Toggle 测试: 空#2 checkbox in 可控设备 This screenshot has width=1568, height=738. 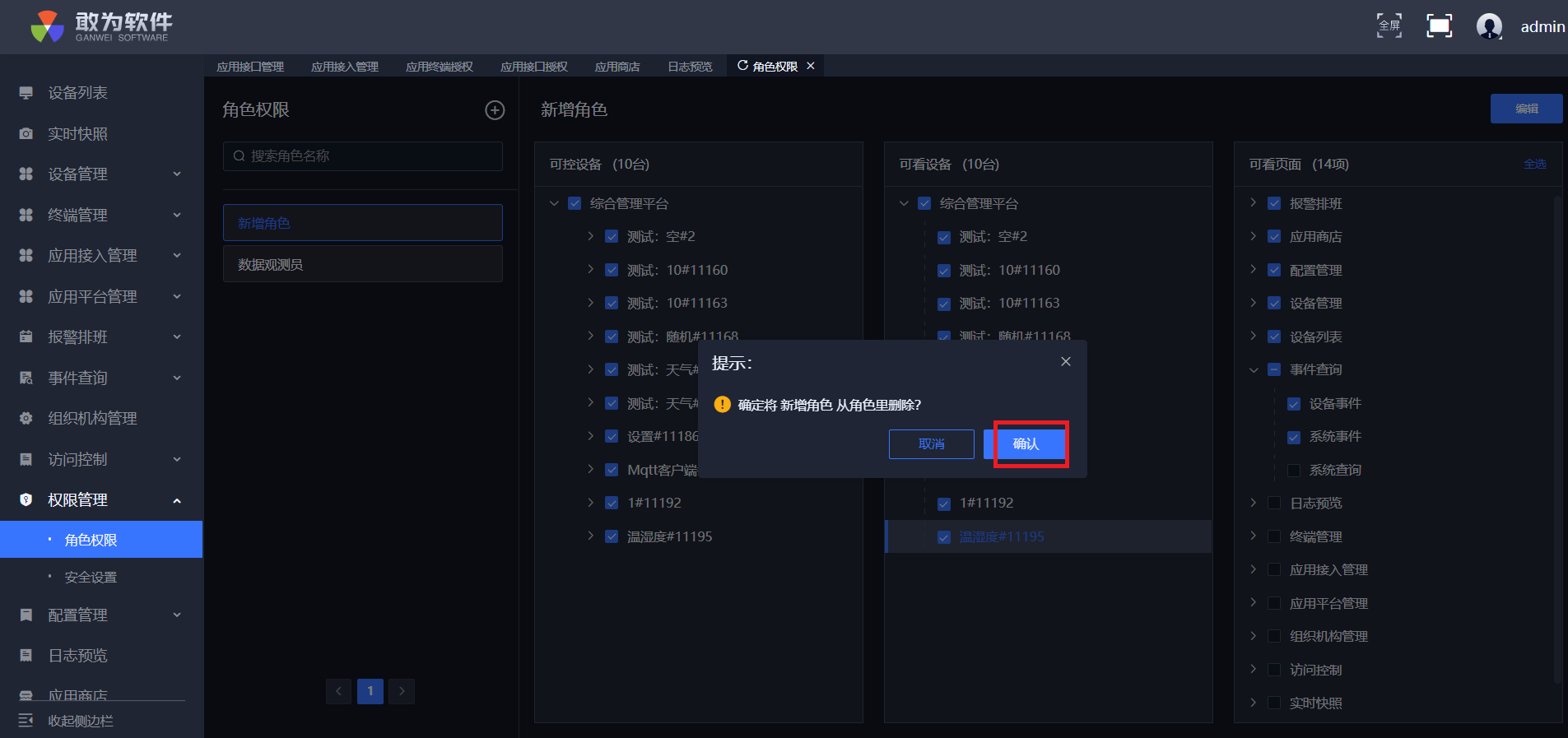click(x=612, y=236)
